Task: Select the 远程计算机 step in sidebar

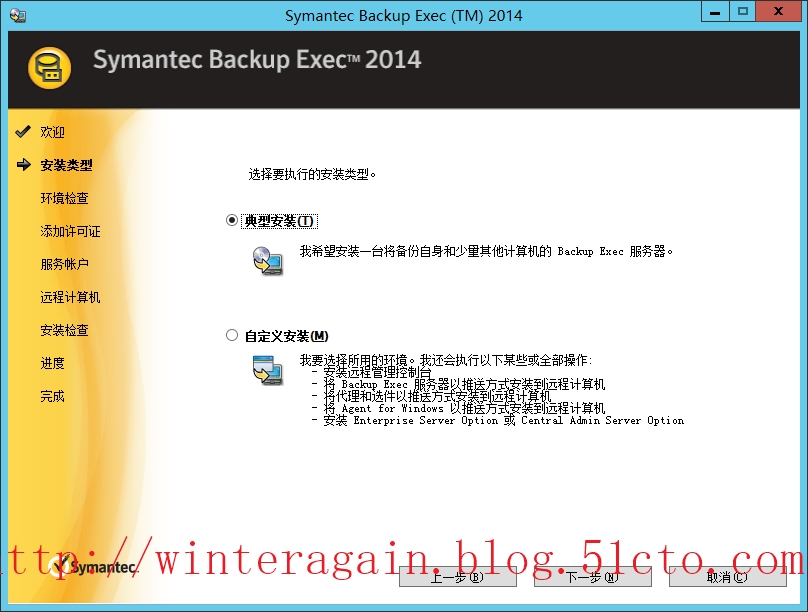Action: [71, 297]
